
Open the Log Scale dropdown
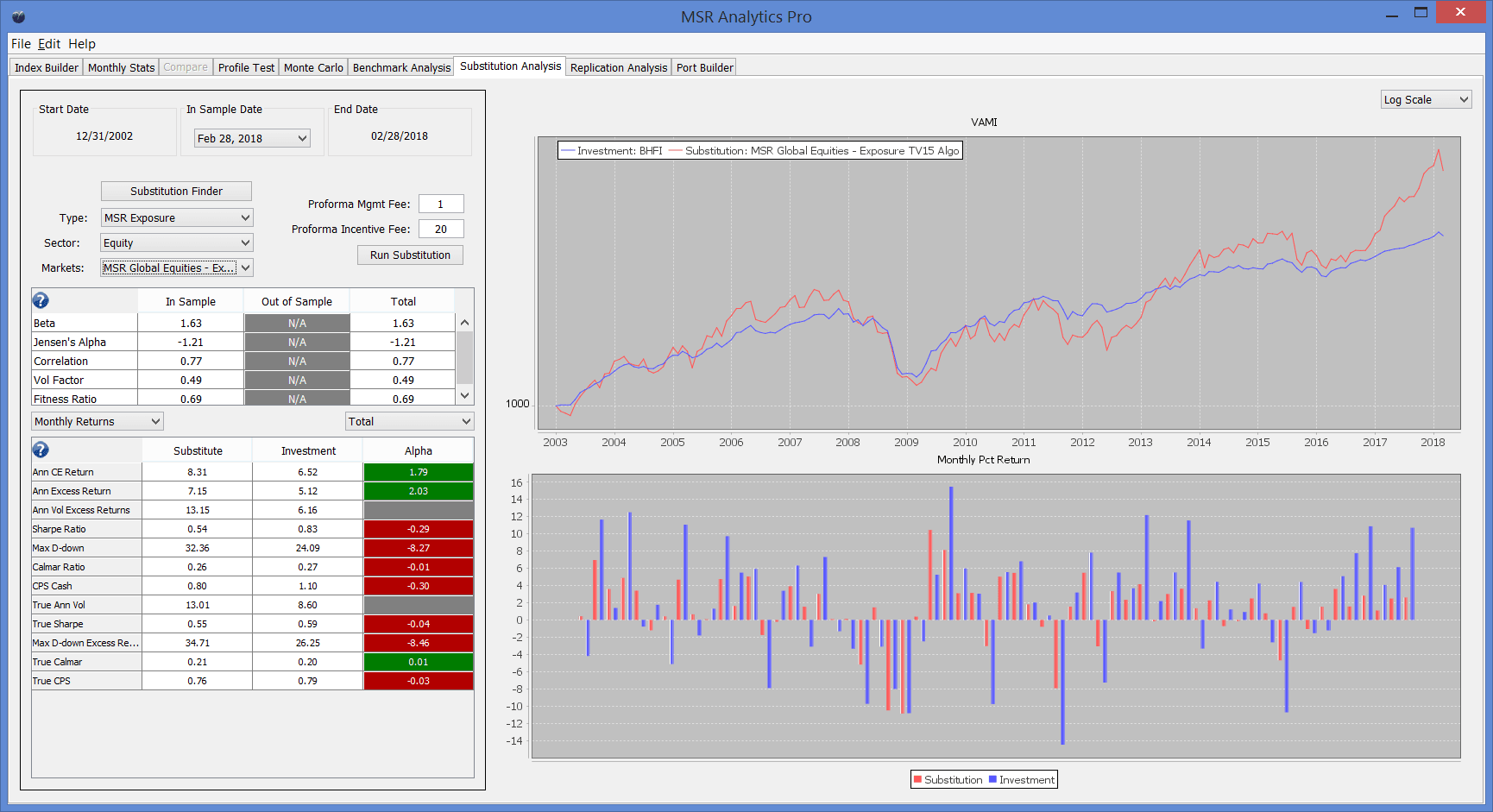click(1426, 100)
